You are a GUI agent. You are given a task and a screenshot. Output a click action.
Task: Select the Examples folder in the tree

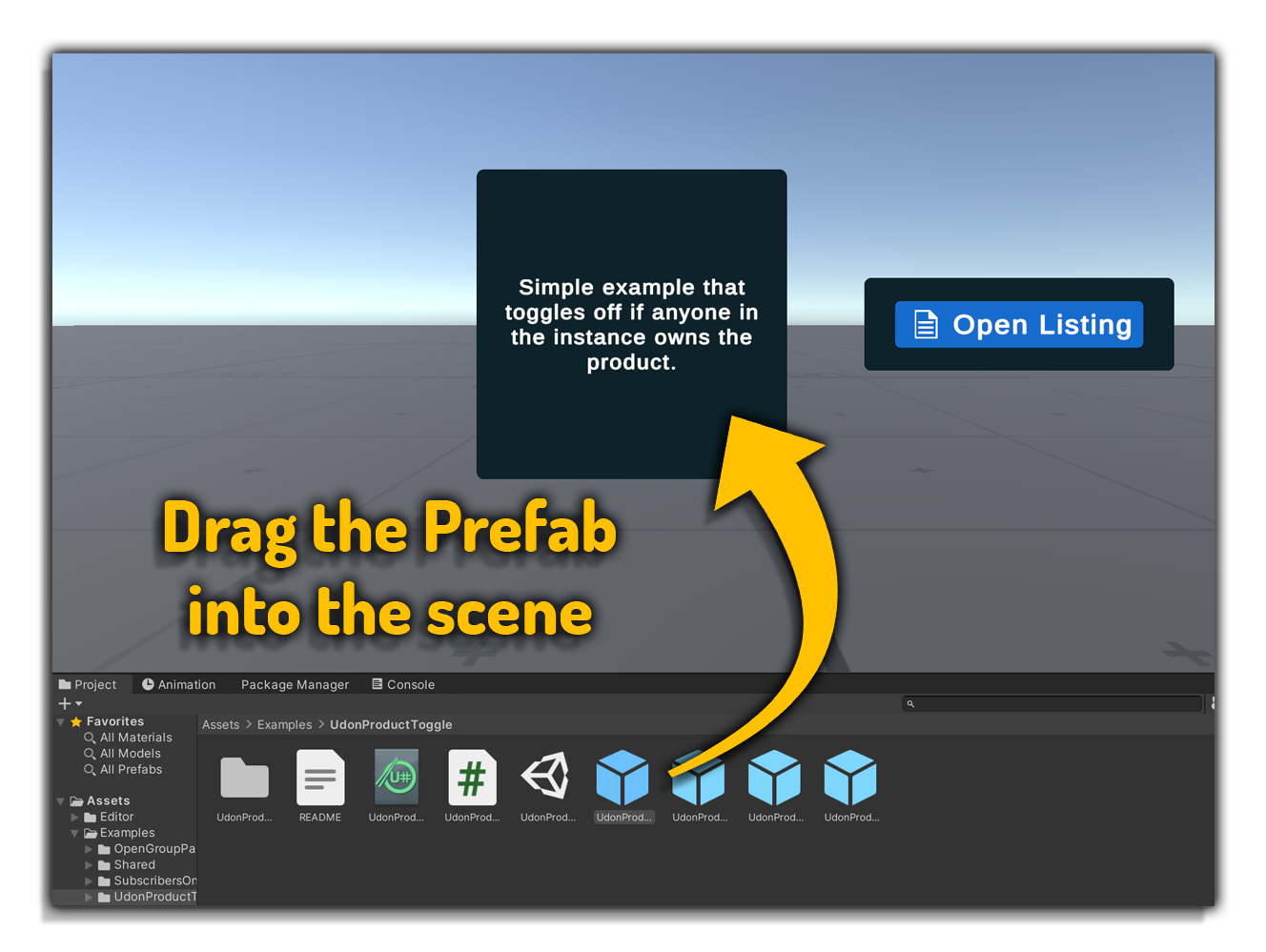coord(125,834)
